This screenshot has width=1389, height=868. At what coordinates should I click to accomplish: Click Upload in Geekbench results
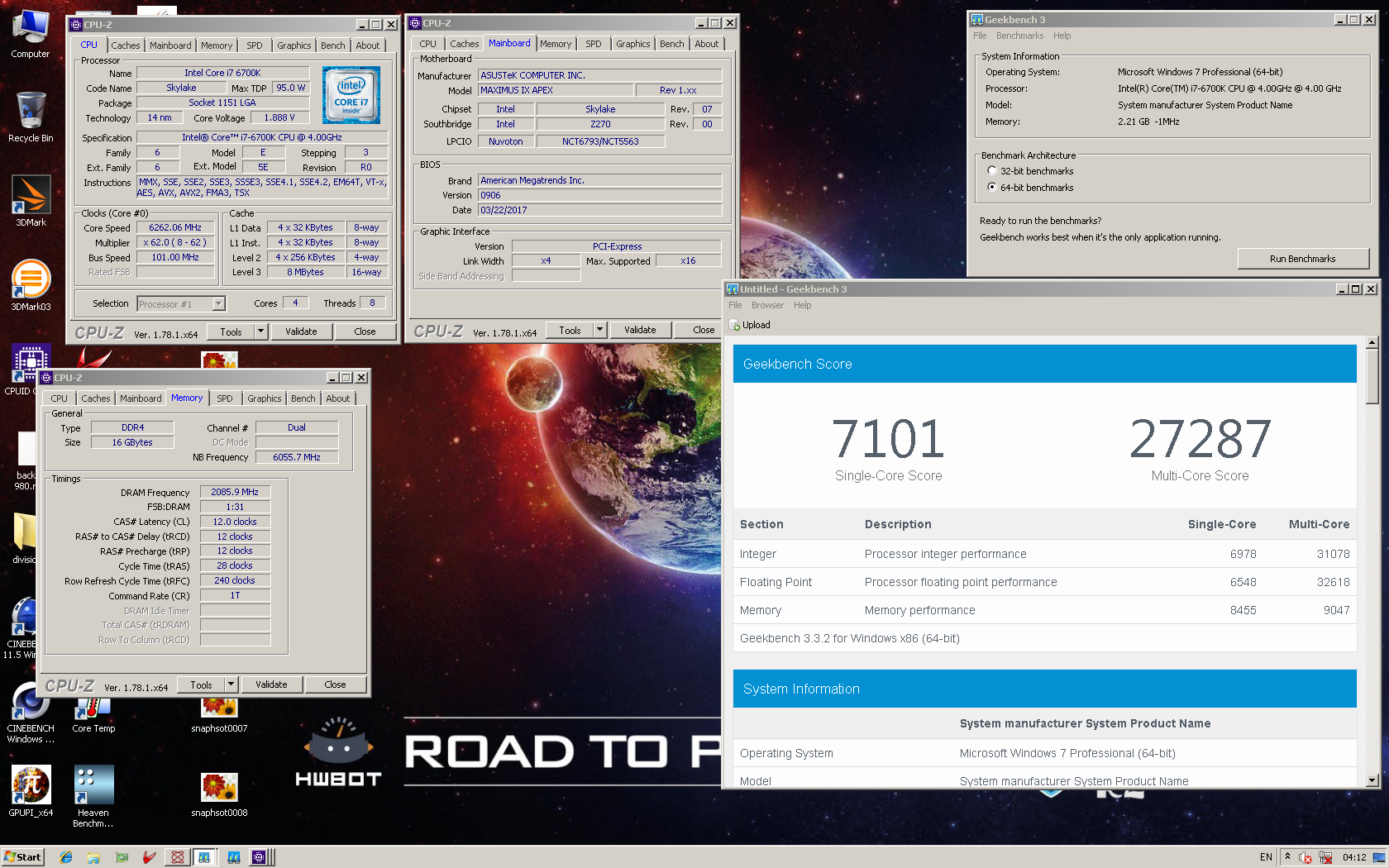(751, 325)
